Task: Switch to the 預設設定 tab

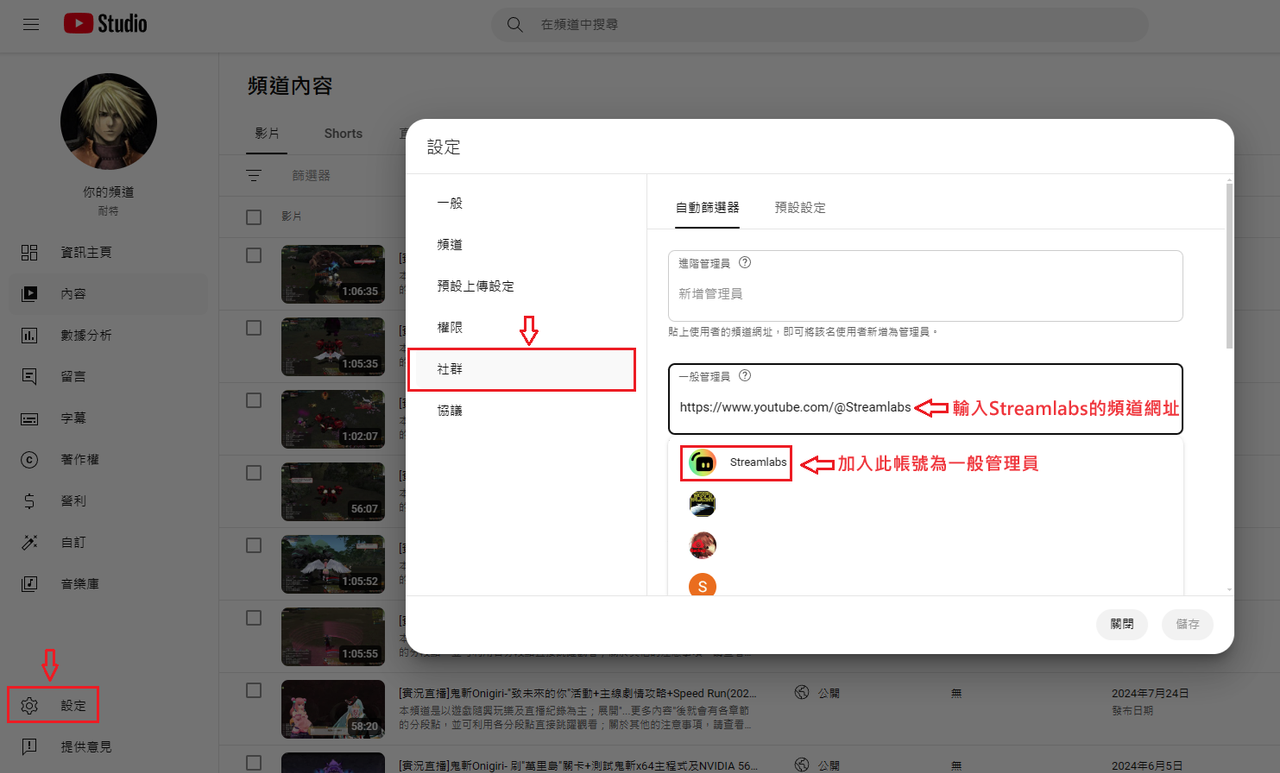Action: click(800, 208)
